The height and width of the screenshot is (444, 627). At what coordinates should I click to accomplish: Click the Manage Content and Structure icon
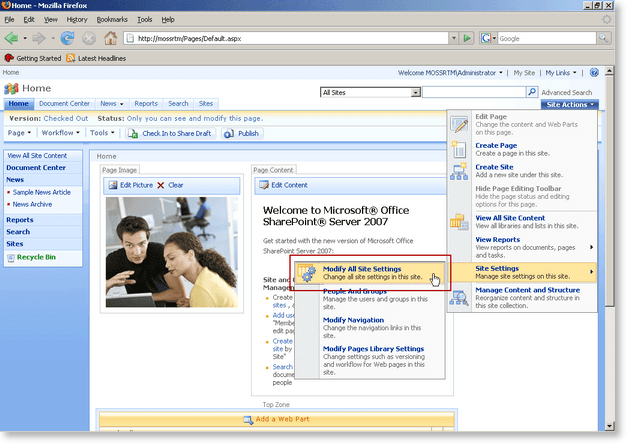(x=459, y=298)
